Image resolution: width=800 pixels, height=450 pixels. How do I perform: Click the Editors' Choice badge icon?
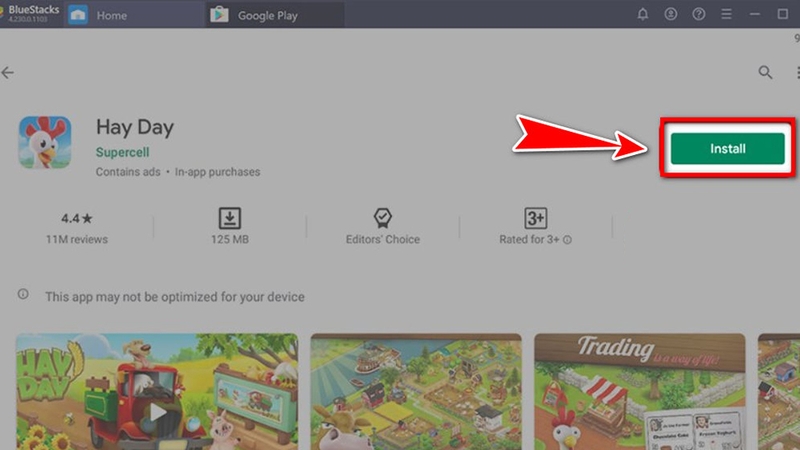[383, 218]
